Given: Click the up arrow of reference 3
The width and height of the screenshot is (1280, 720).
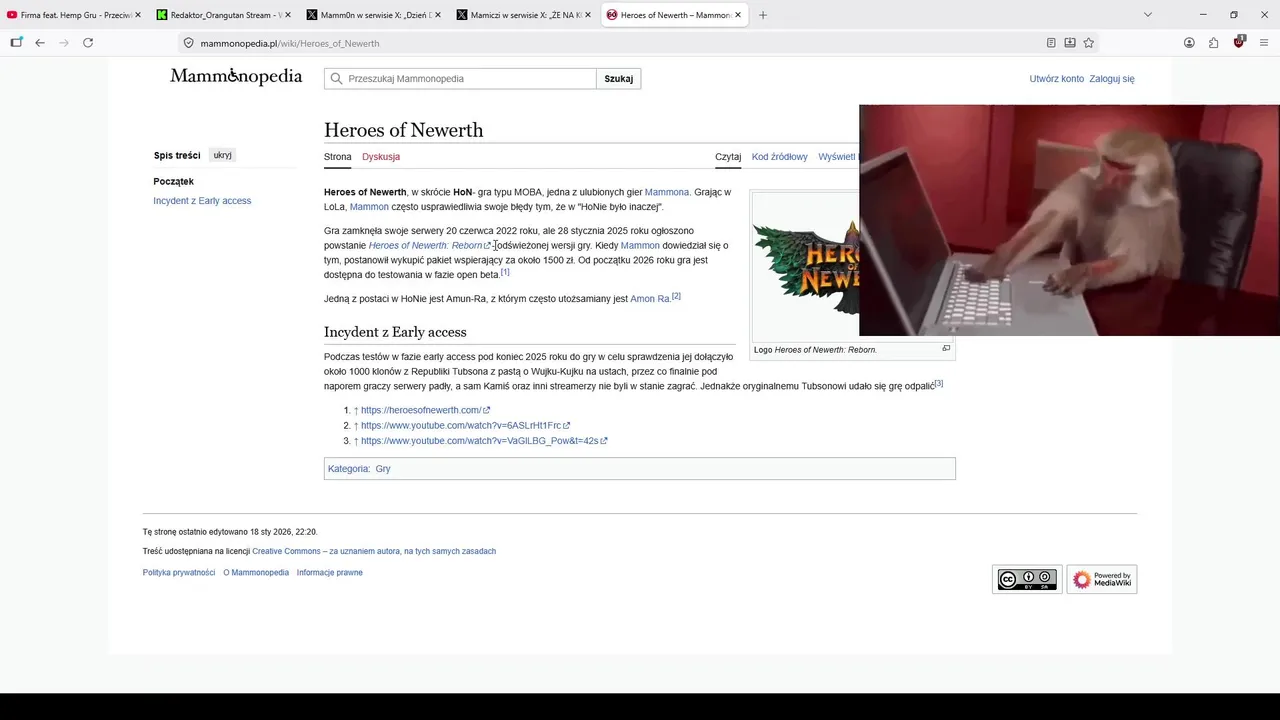Looking at the screenshot, I should tap(356, 441).
